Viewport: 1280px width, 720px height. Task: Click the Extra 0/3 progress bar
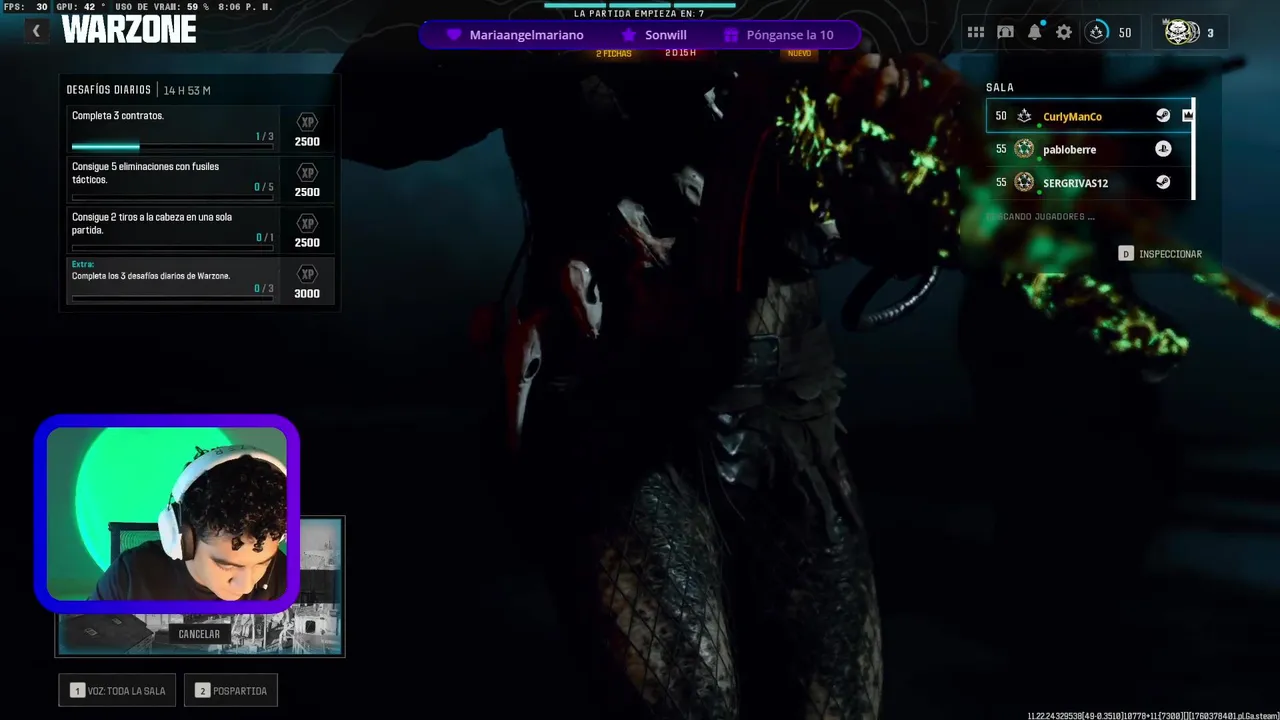[172, 298]
